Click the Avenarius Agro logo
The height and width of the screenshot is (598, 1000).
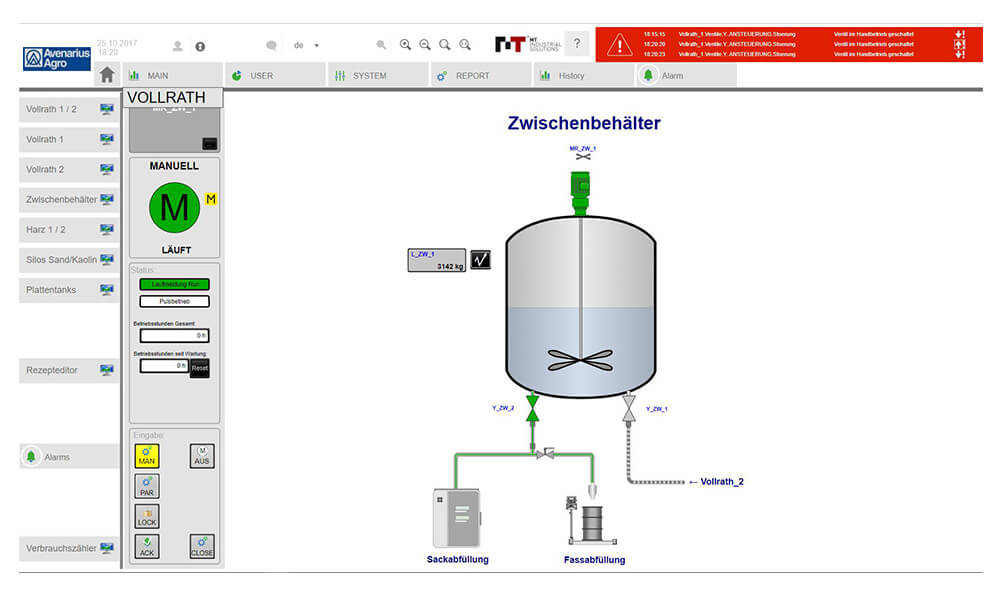tap(57, 58)
